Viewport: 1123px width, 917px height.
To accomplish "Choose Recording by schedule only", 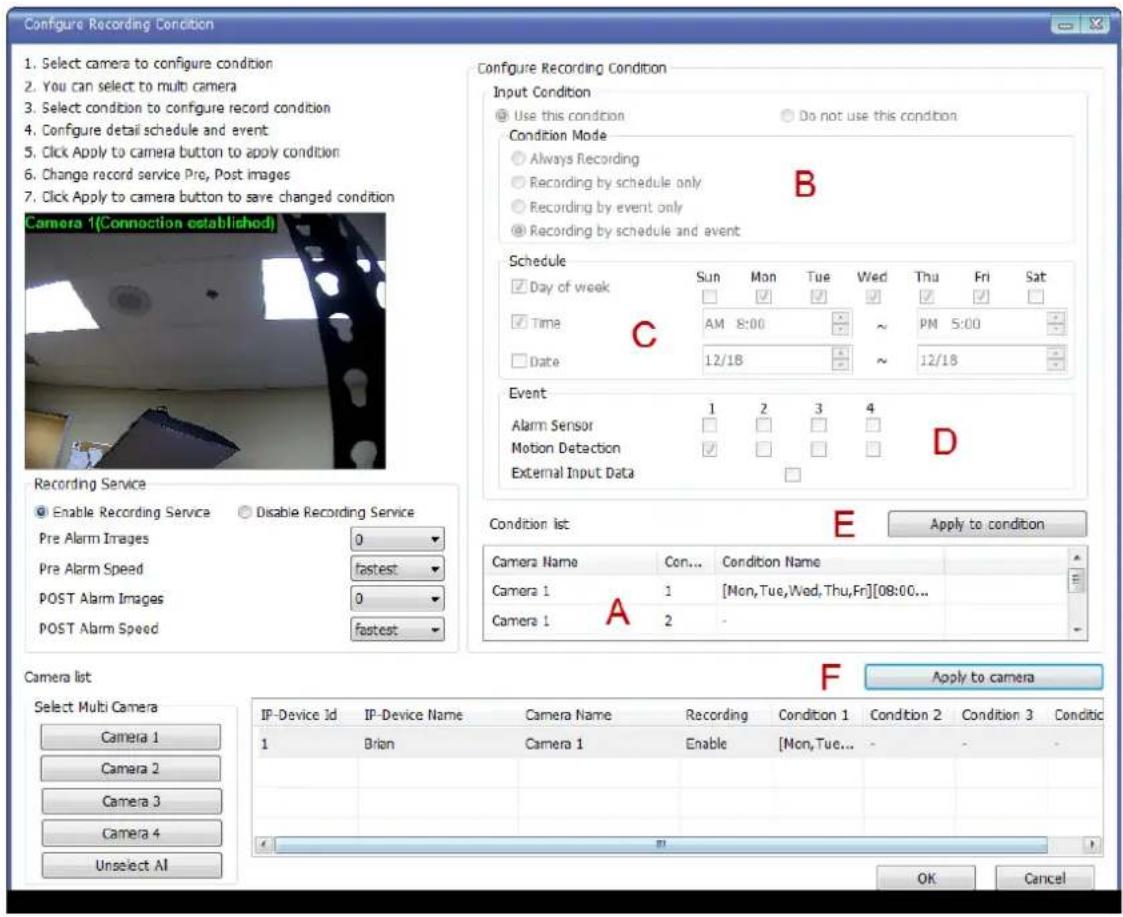I will (517, 183).
